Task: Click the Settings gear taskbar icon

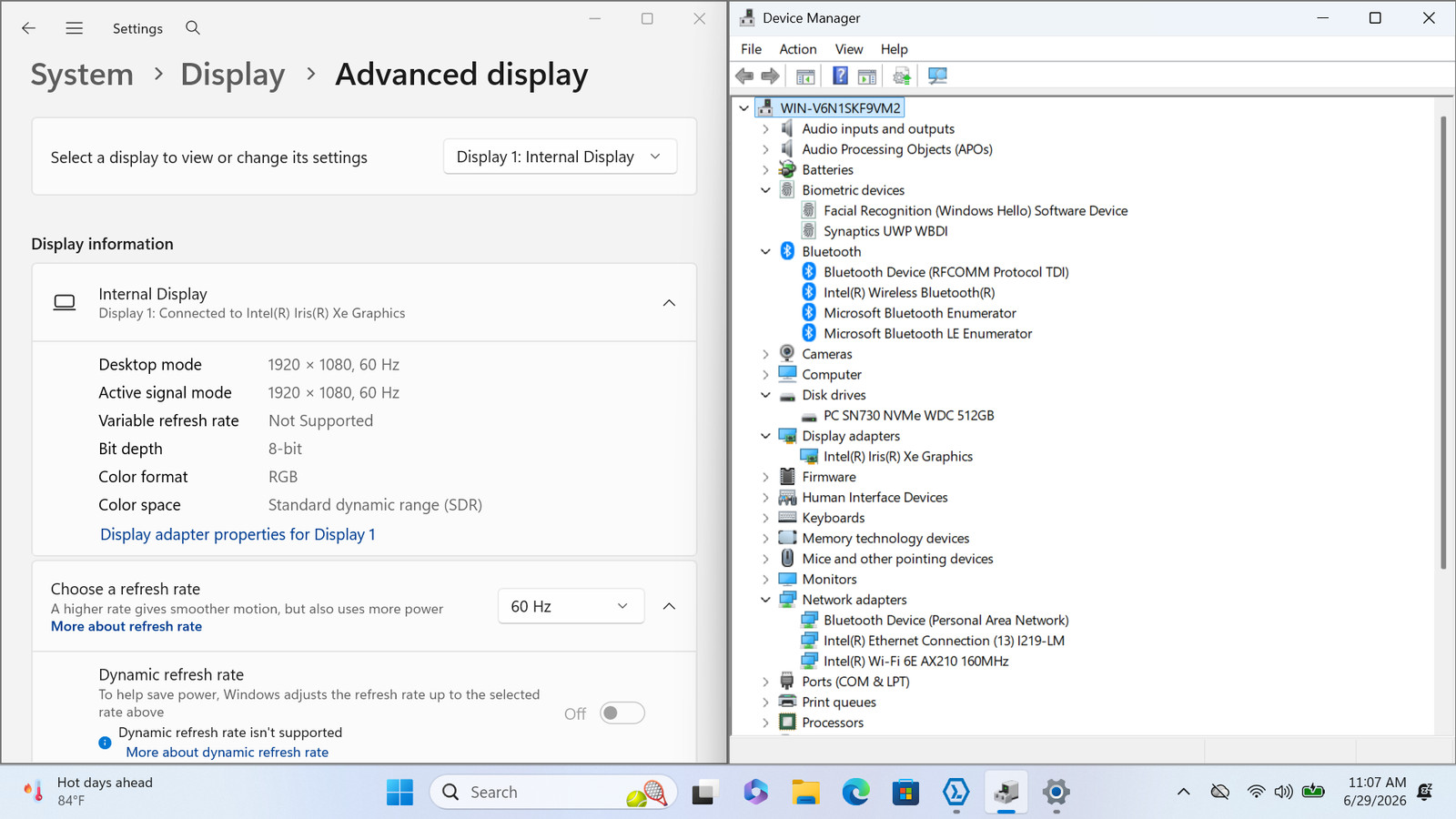Action: 1056,793
